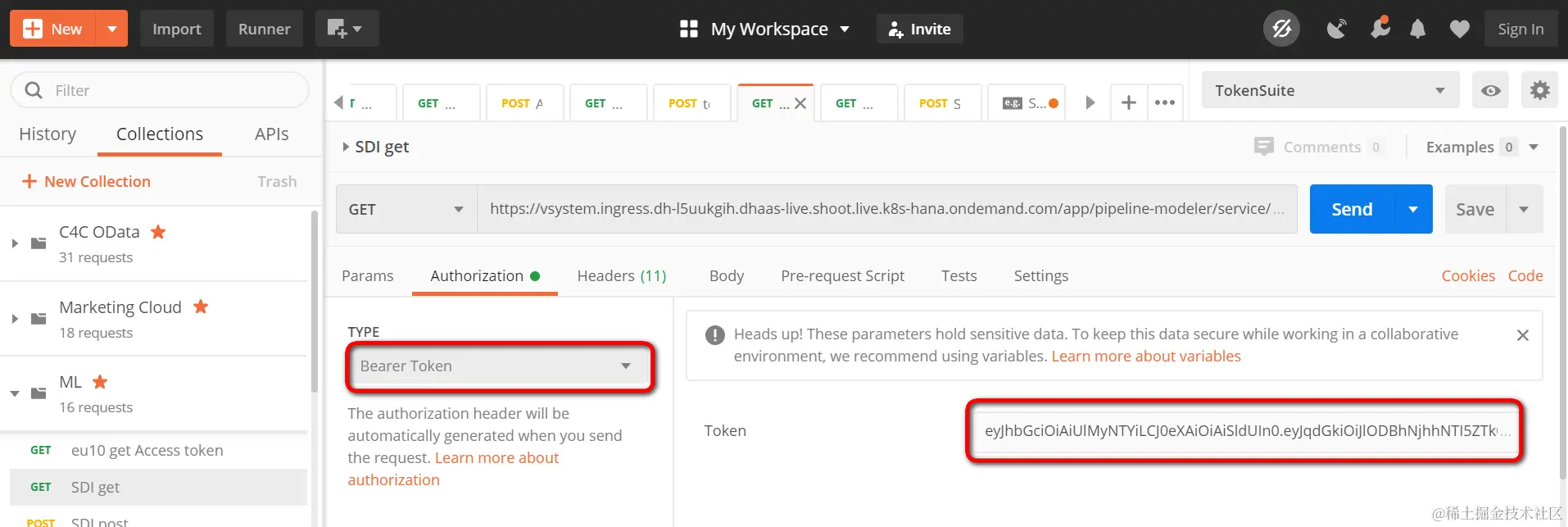
Task: Open the My Workspace switcher
Action: point(764,29)
